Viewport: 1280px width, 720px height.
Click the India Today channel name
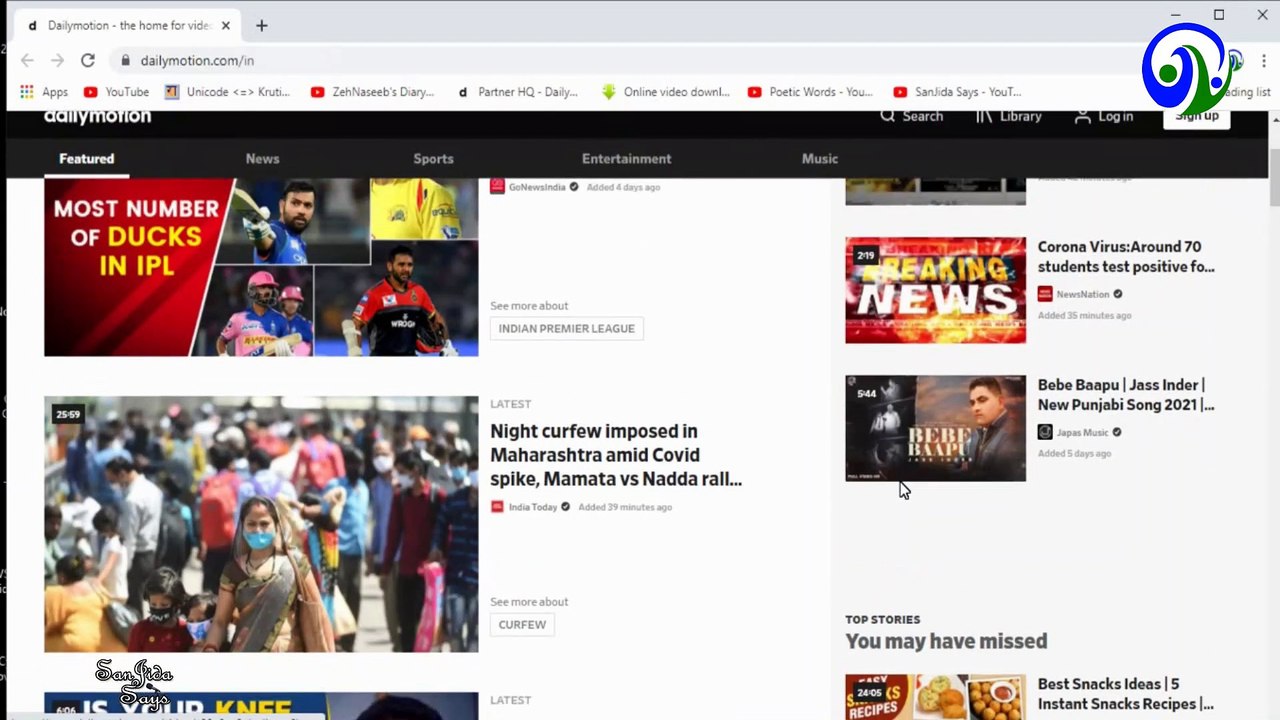533,507
